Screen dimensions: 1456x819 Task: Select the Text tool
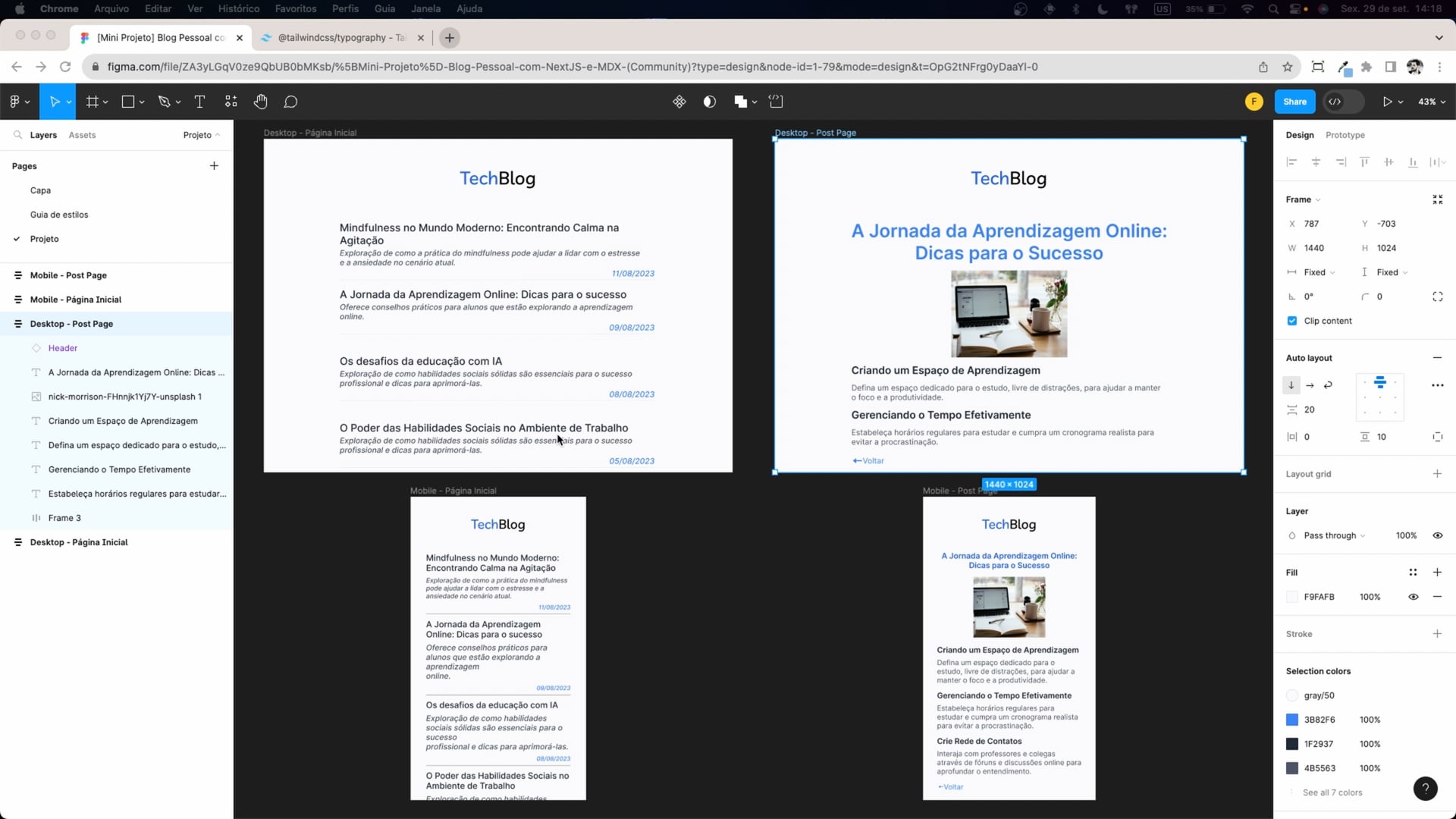tap(200, 102)
